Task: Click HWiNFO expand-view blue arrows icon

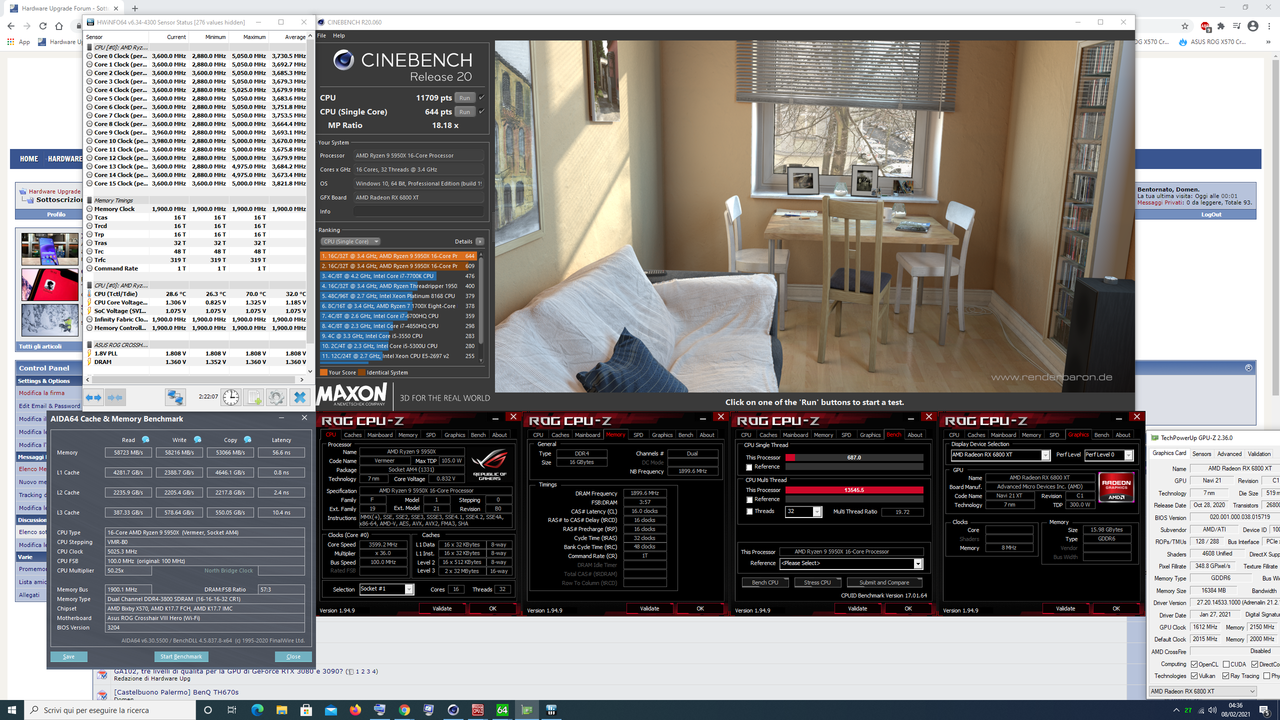Action: pyautogui.click(x=93, y=397)
